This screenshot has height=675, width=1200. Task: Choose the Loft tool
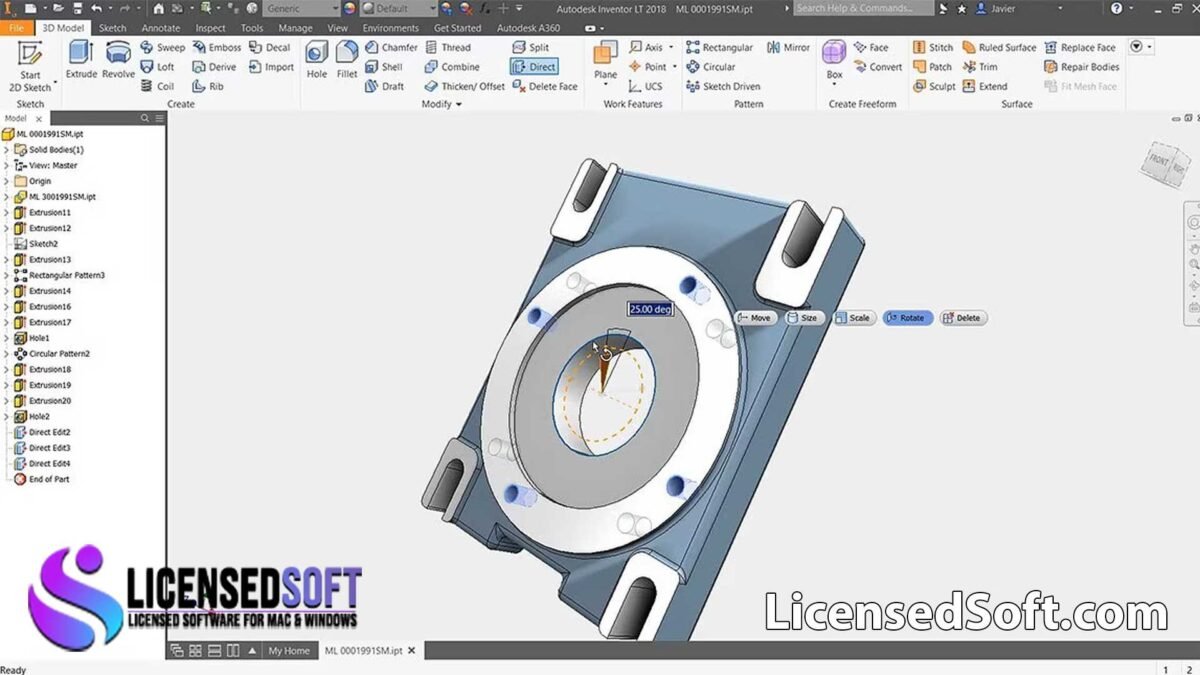[x=158, y=67]
